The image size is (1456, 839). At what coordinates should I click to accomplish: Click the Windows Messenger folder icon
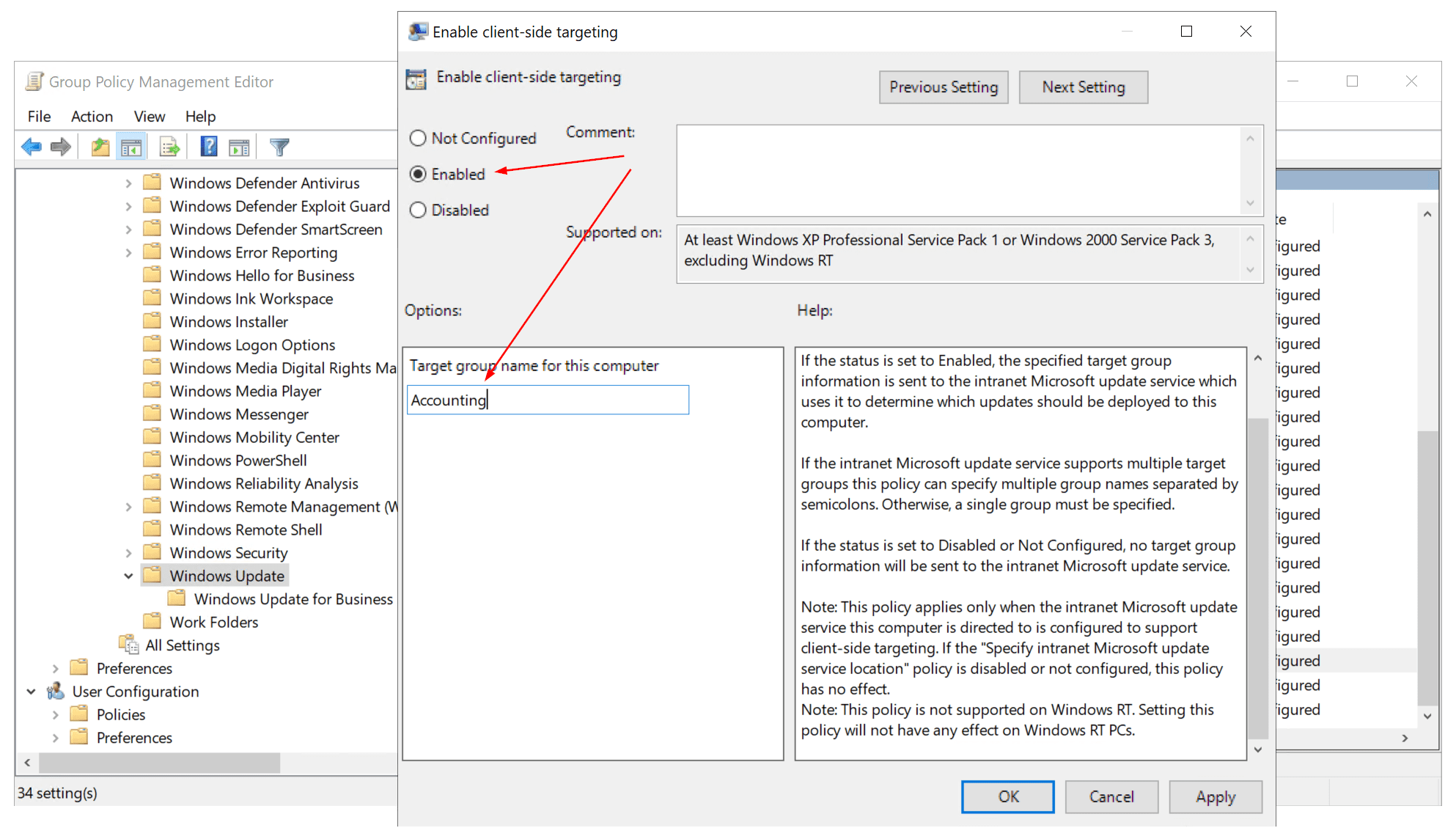click(x=152, y=414)
